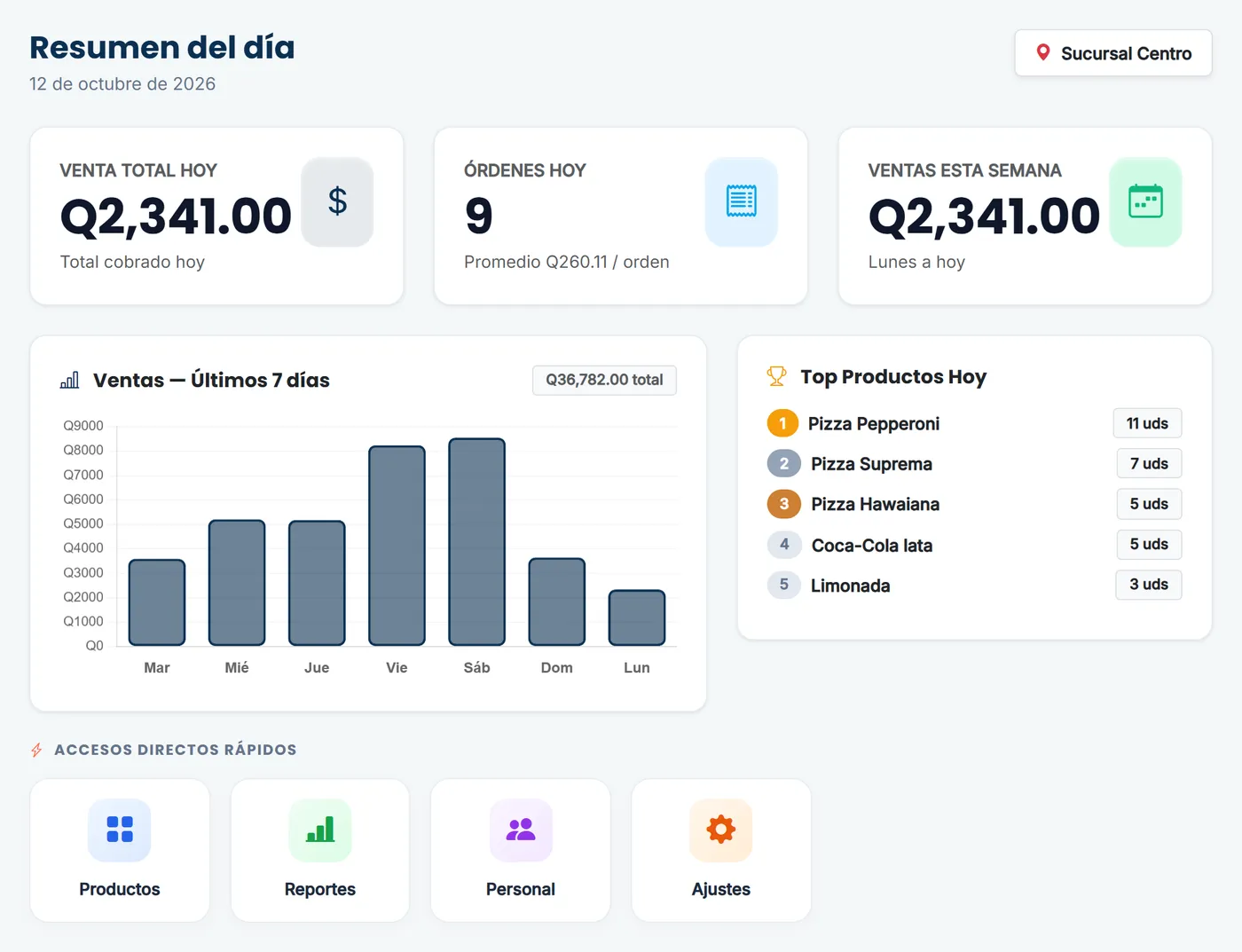Click the dollar sign icon in Venta Total Hoy
The height and width of the screenshot is (952, 1242).
click(337, 201)
